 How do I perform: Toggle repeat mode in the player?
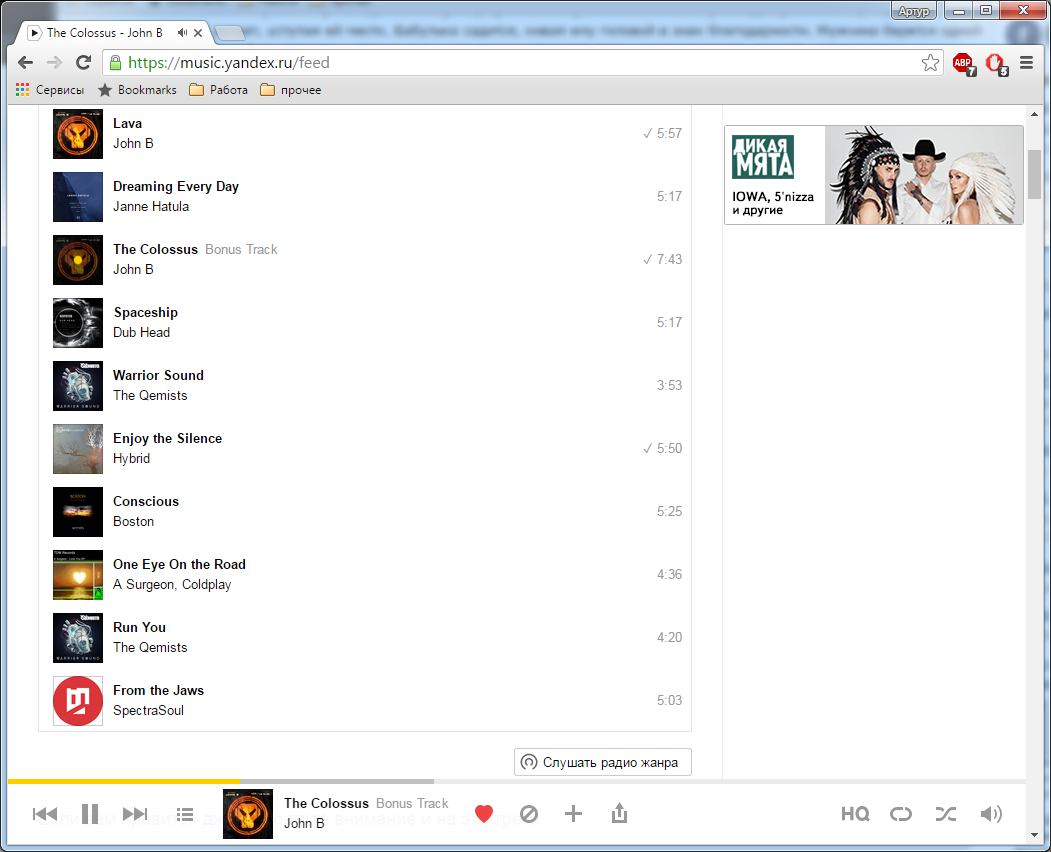click(x=901, y=814)
